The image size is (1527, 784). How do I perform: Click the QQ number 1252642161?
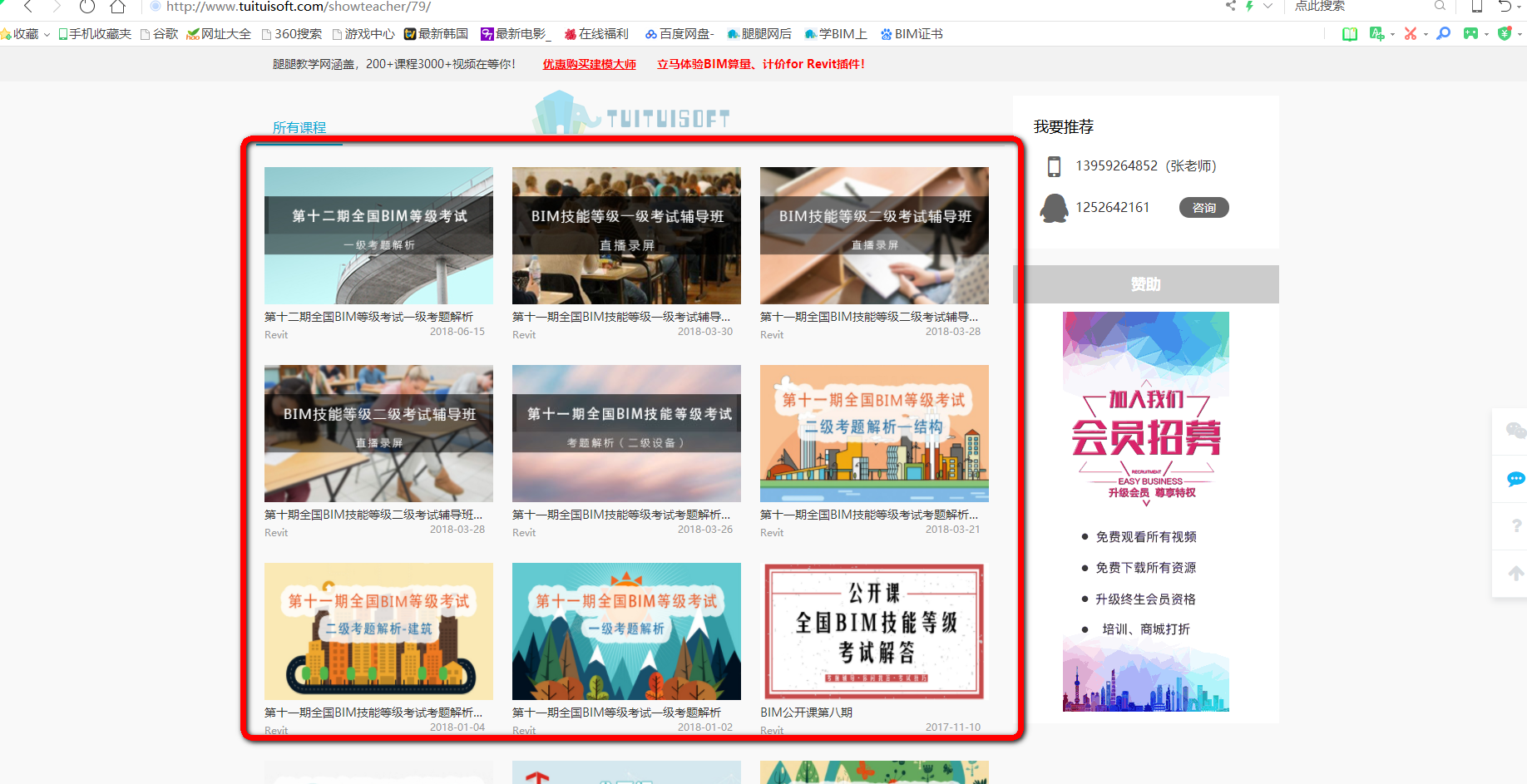click(1112, 208)
